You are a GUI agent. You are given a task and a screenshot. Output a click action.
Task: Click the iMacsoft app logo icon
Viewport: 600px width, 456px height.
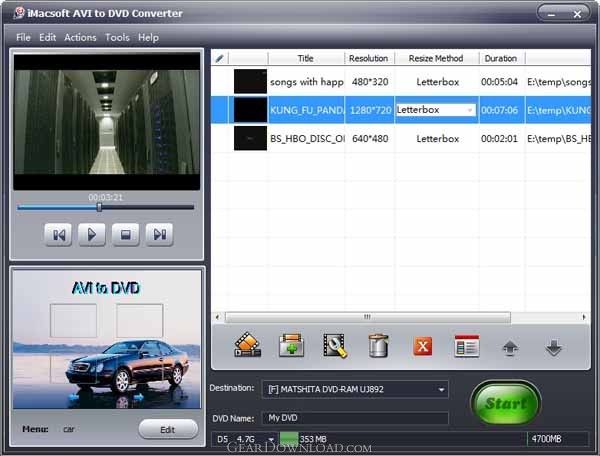19,13
